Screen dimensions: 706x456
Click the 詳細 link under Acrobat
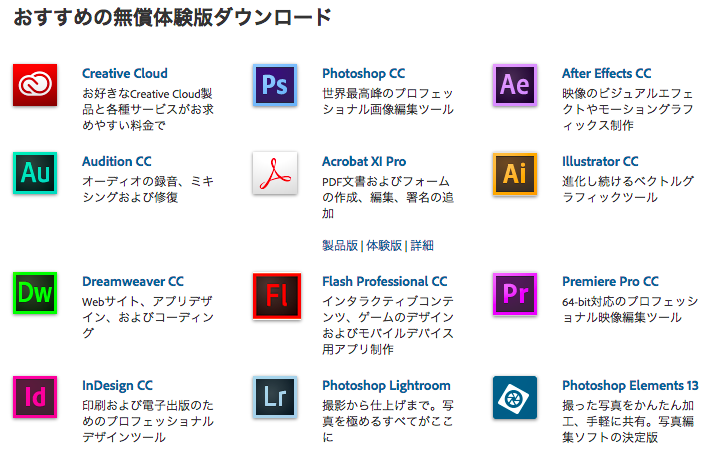pyautogui.click(x=422, y=245)
